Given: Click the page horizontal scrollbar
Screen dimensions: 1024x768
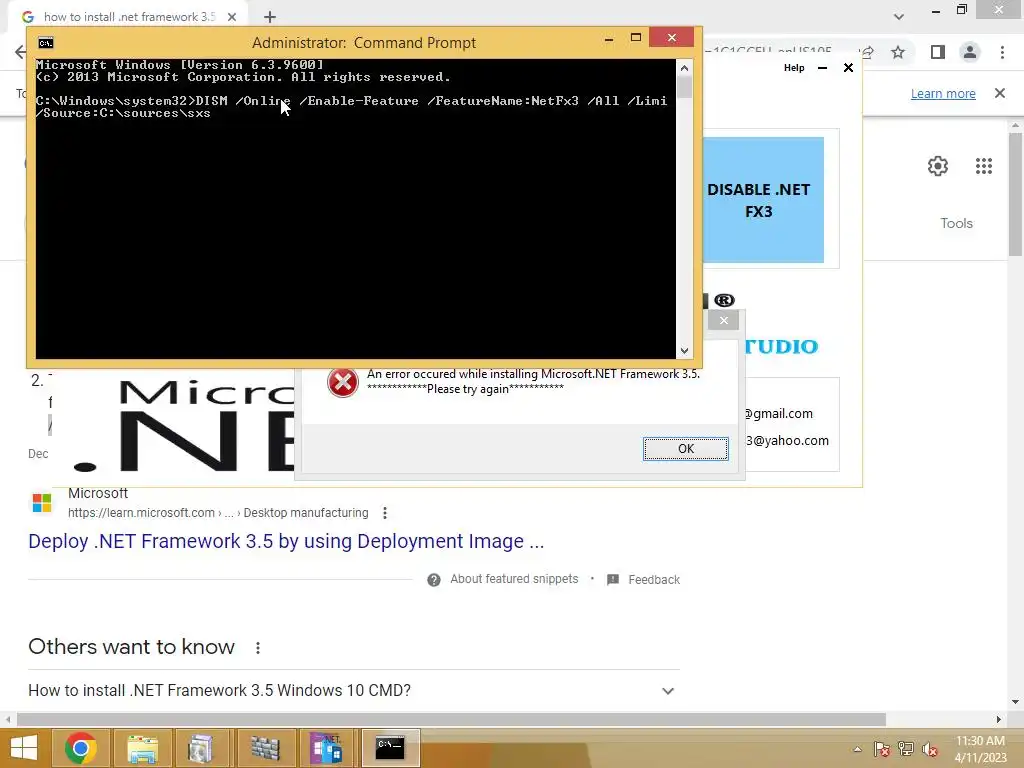Looking at the screenshot, I should click(x=451, y=719).
